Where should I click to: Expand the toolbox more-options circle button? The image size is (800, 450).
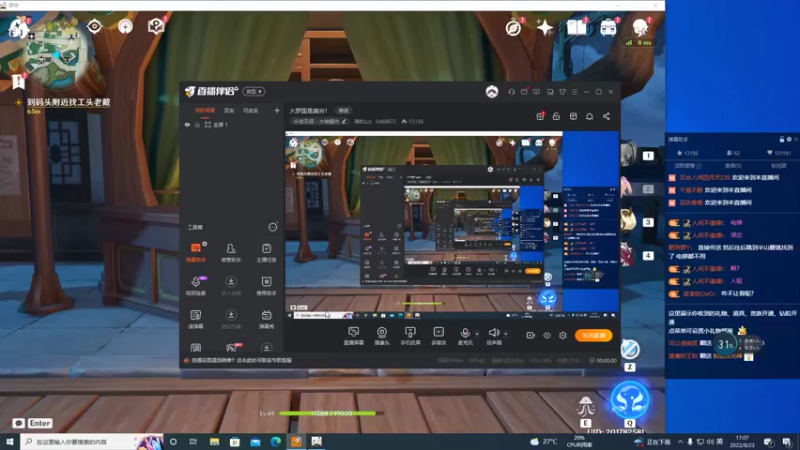click(x=273, y=227)
